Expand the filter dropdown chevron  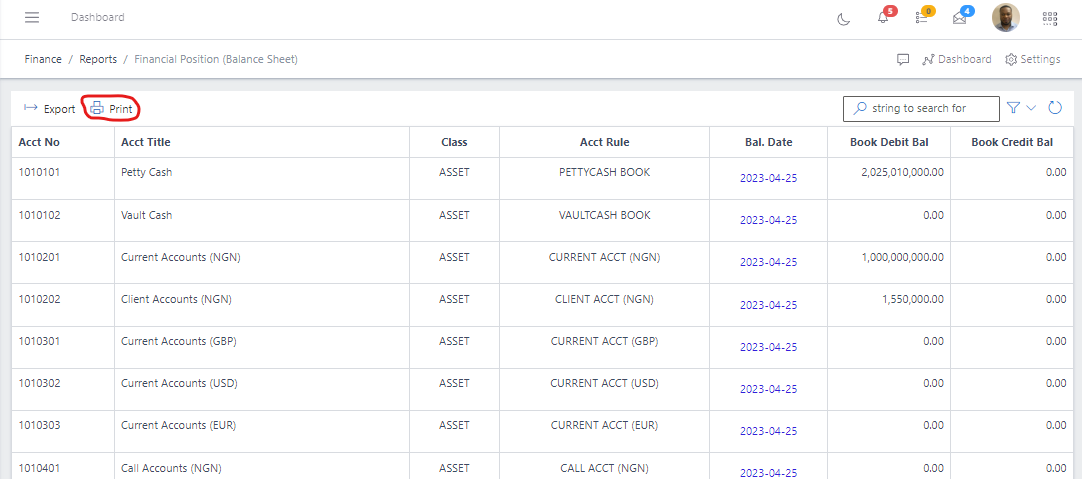1031,108
